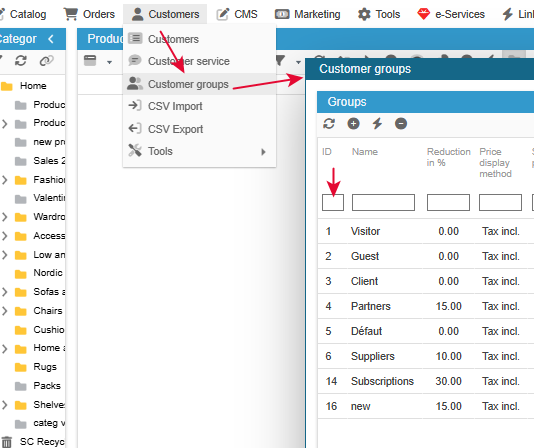This screenshot has height=448, width=534.
Task: Open the Products view dropdown arrow
Action: point(109,62)
